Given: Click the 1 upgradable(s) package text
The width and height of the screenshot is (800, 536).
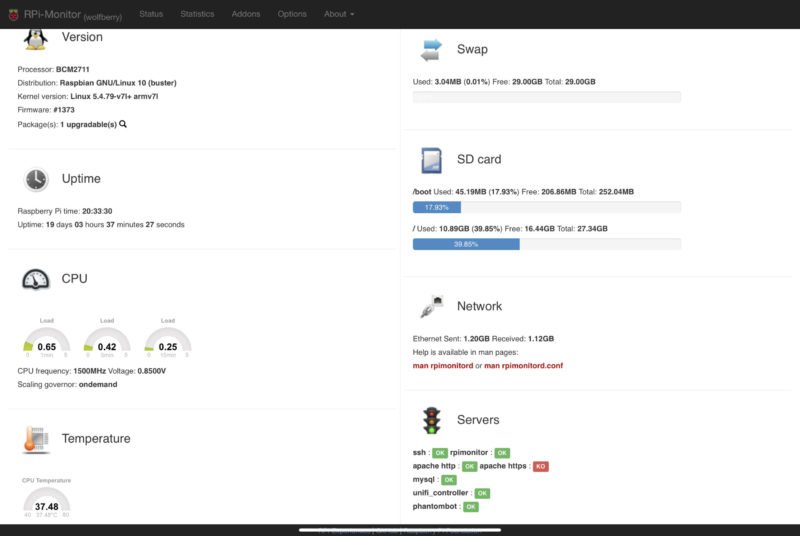Looking at the screenshot, I should 88,124.
